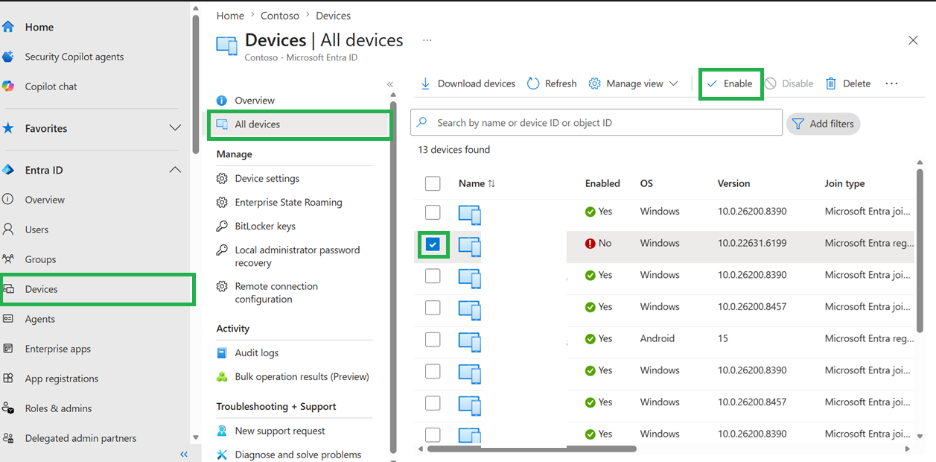
Task: Click the Disable button in the toolbar
Action: (789, 84)
